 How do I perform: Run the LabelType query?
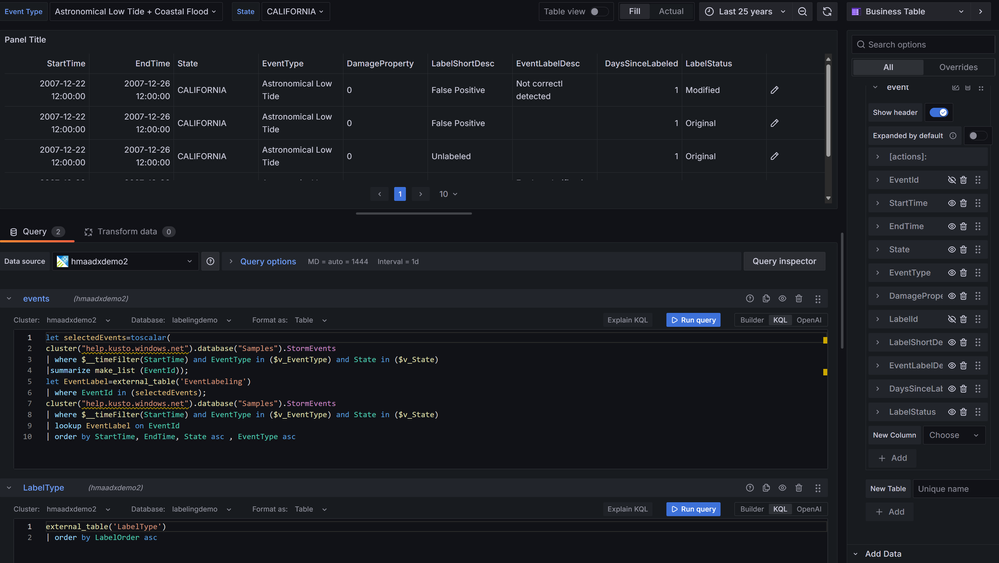(693, 510)
